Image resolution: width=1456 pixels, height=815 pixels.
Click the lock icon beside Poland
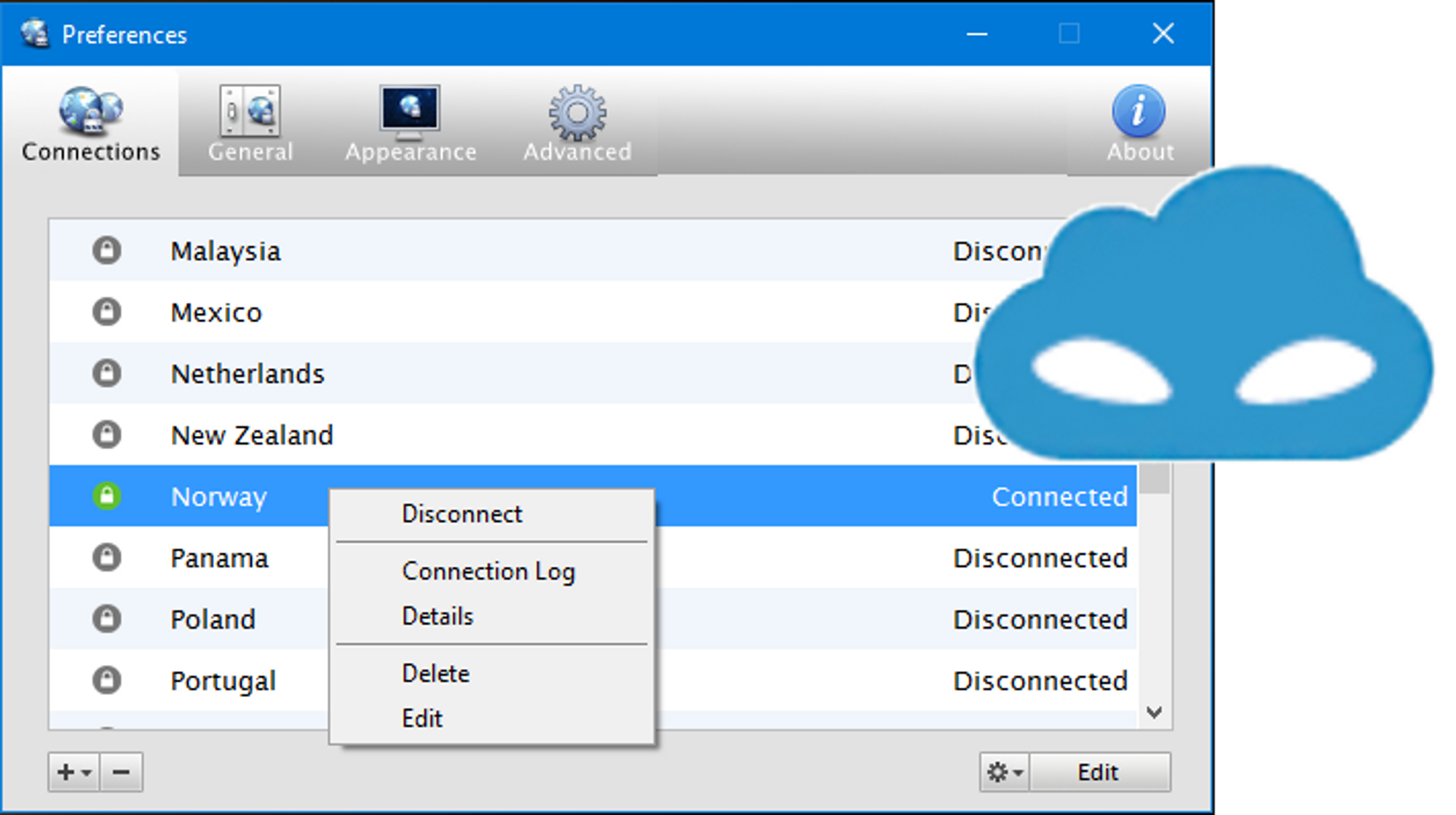click(107, 619)
